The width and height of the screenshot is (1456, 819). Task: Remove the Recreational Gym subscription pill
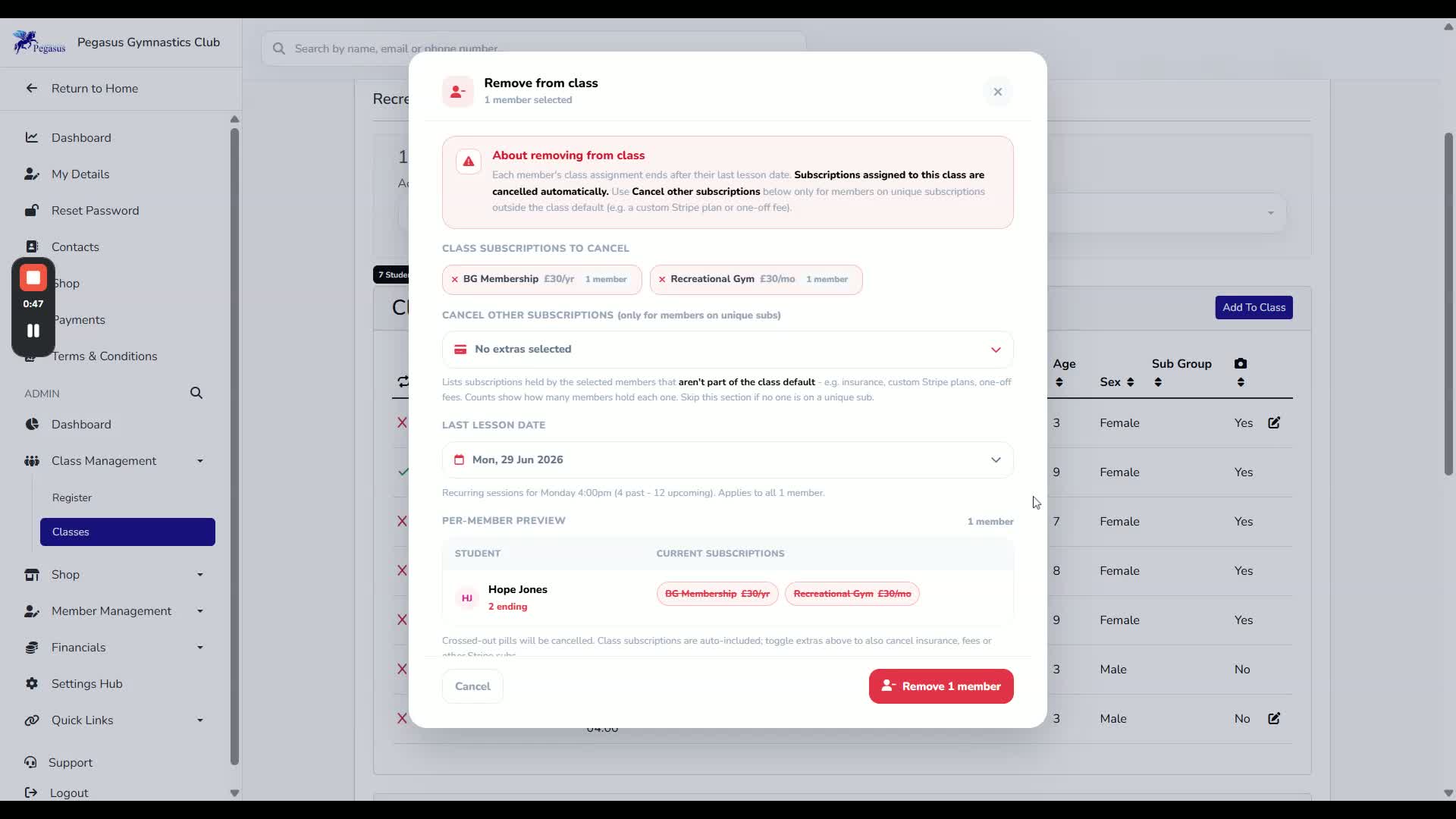662,279
